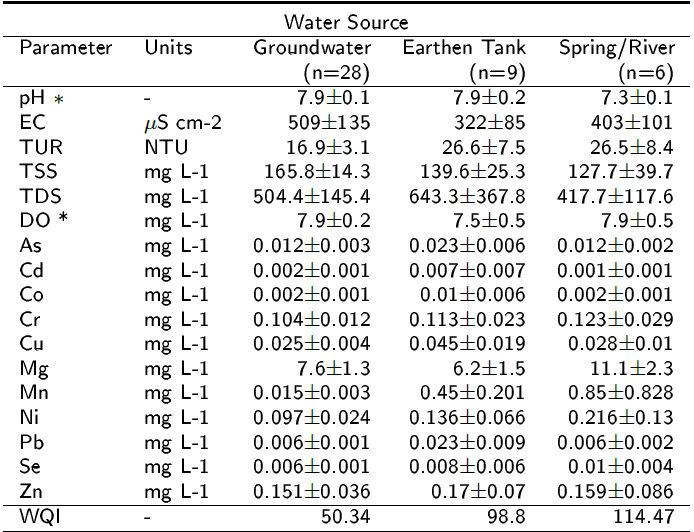
Task: Select the Mg parameter label
Action: (34, 368)
